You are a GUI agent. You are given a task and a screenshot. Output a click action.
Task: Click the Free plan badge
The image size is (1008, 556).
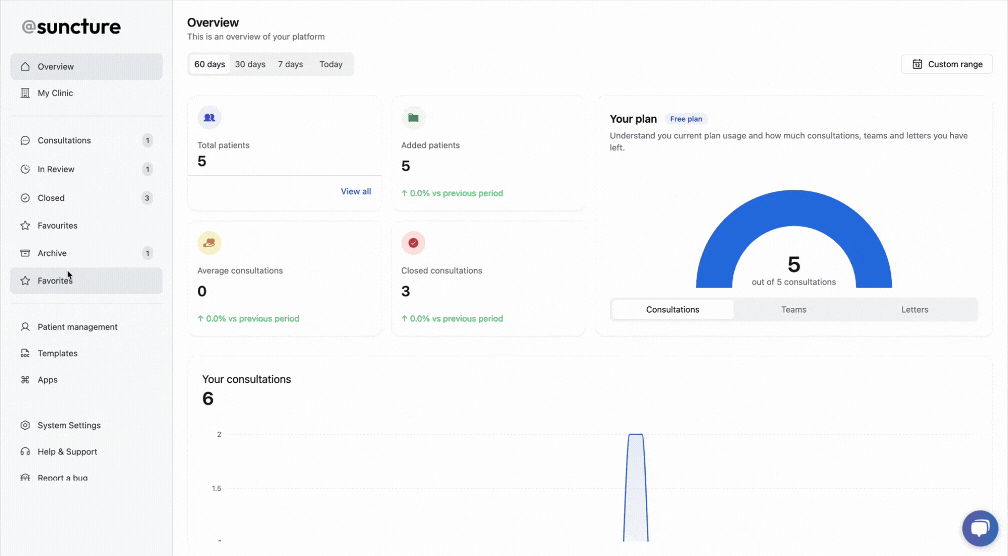686,119
